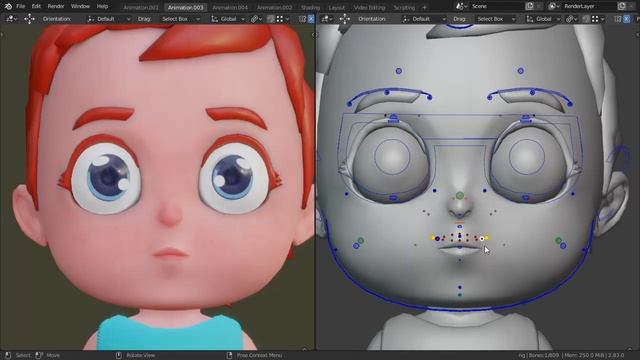Open the Animation.002 workspace tab

click(274, 7)
